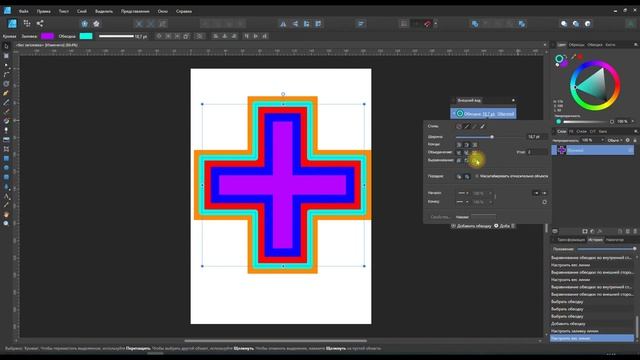Select the Place Image tool
Viewport: 640px width, 360px height.
tap(6, 140)
